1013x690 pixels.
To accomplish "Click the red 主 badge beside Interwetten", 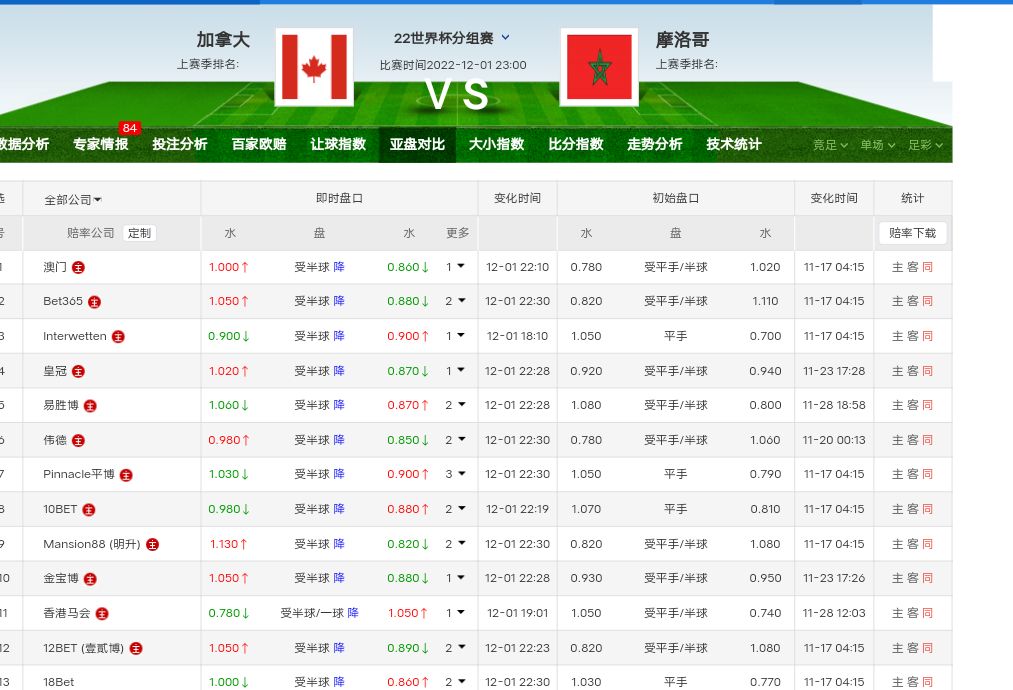I will [118, 337].
